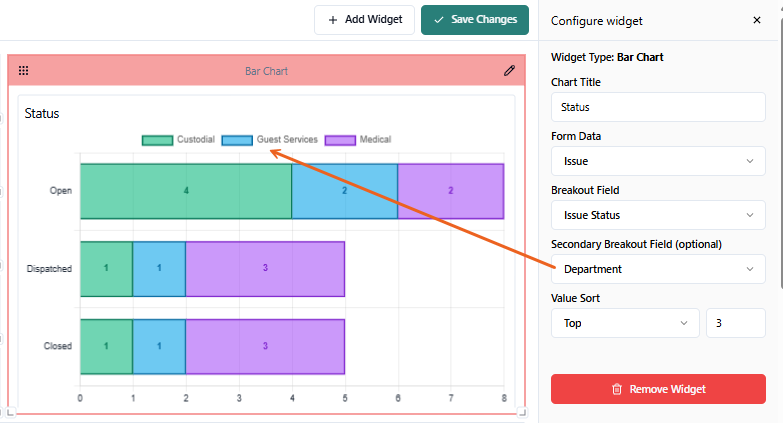The width and height of the screenshot is (783, 423).
Task: Click the Open row Custodial bar segment
Action: [186, 190]
